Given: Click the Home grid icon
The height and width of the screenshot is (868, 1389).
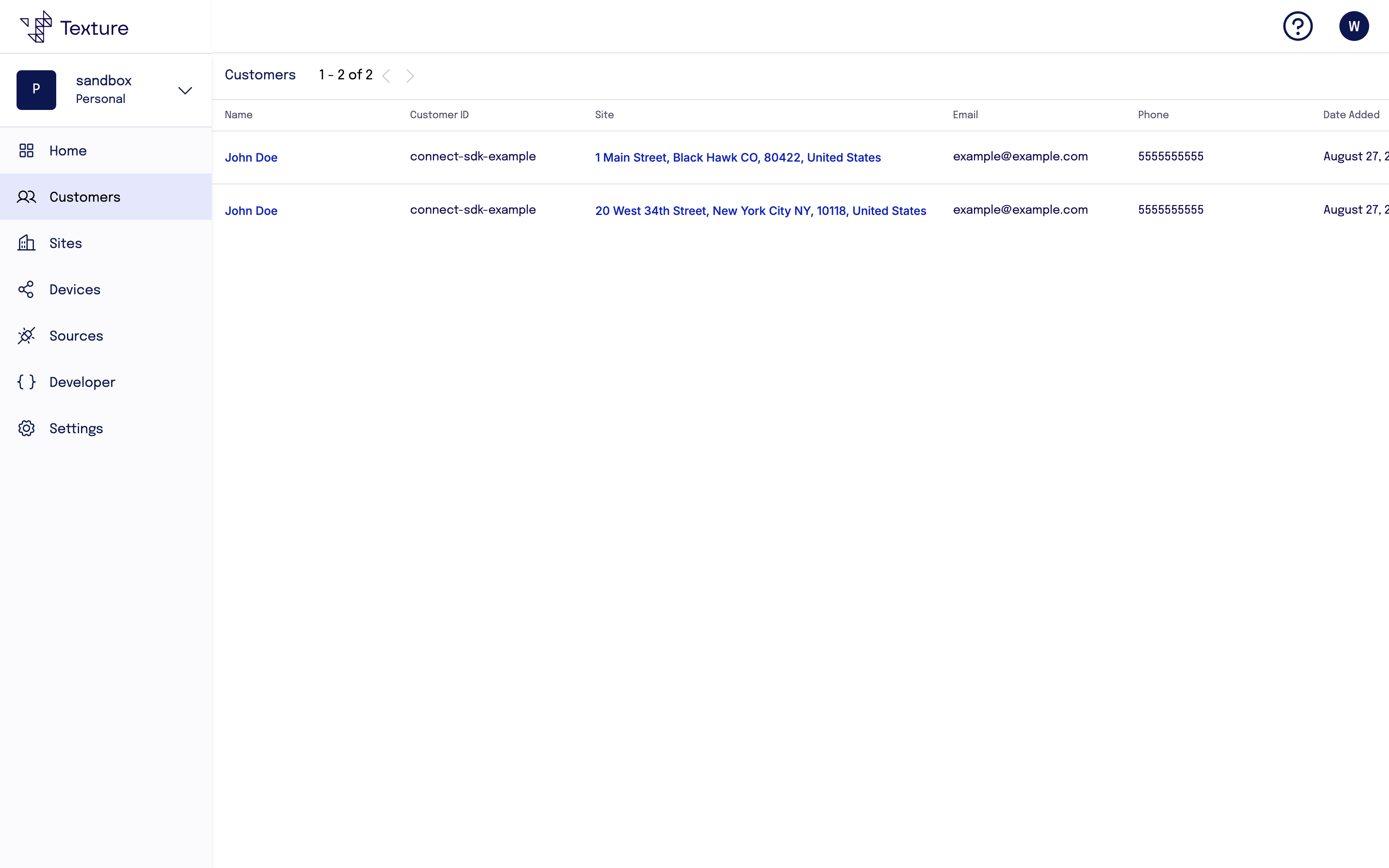Looking at the screenshot, I should click(26, 150).
